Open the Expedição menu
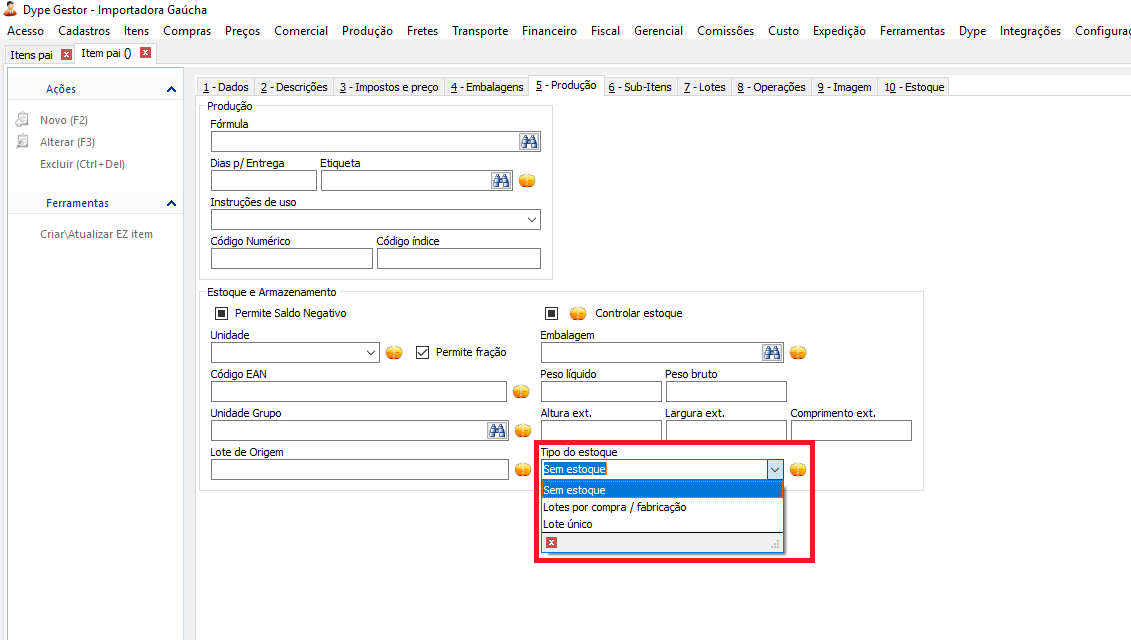Viewport: 1131px width, 640px height. point(839,31)
